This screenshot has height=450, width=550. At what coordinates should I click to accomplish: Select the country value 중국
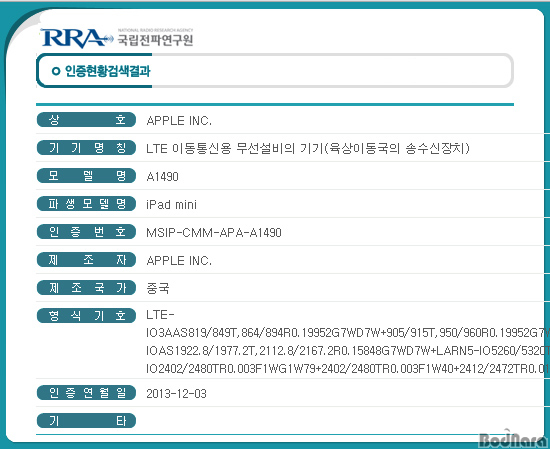click(x=158, y=288)
